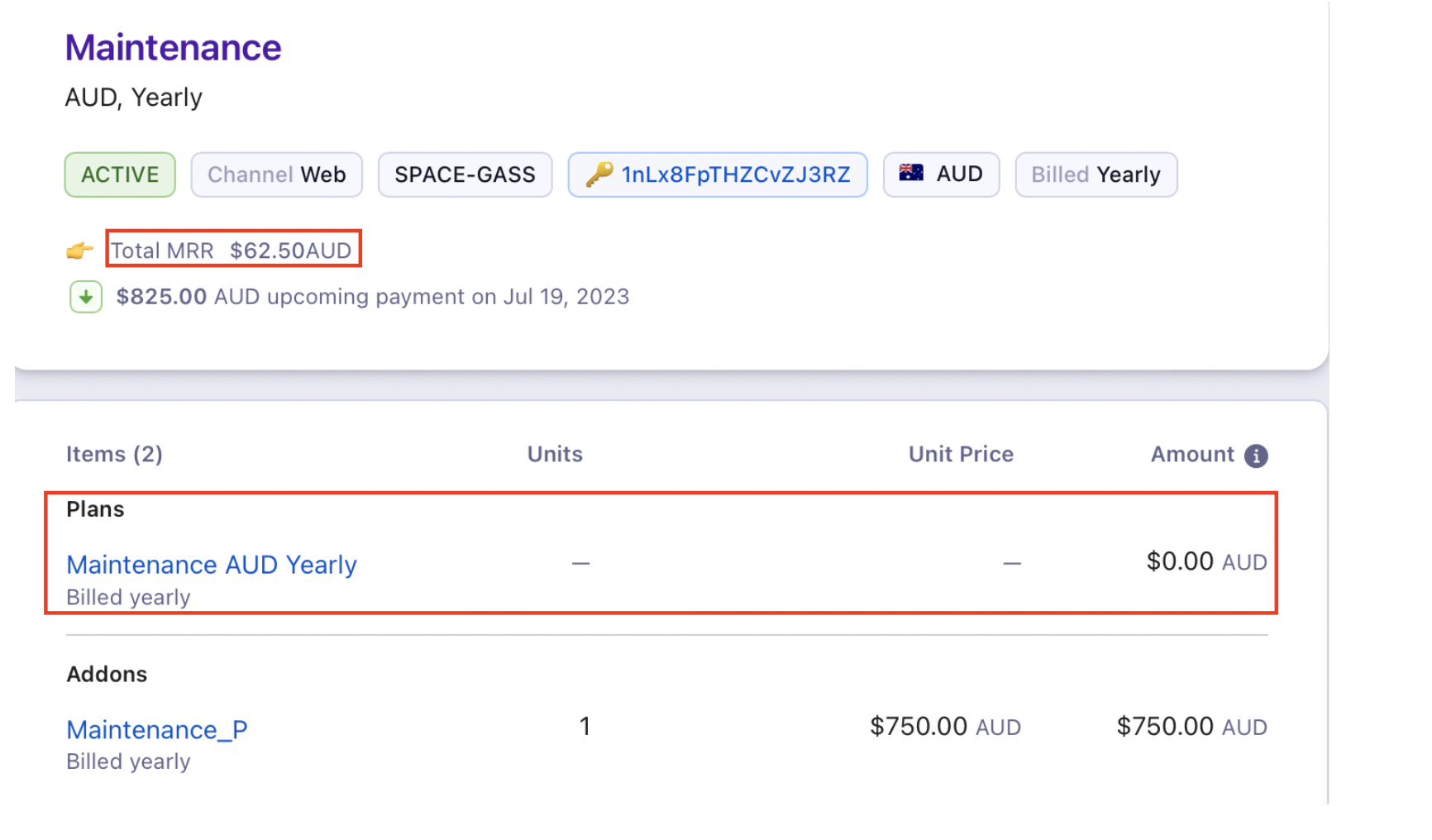Click the pointing hand emoji icon
Image resolution: width=1432 pixels, height=840 pixels.
(79, 250)
